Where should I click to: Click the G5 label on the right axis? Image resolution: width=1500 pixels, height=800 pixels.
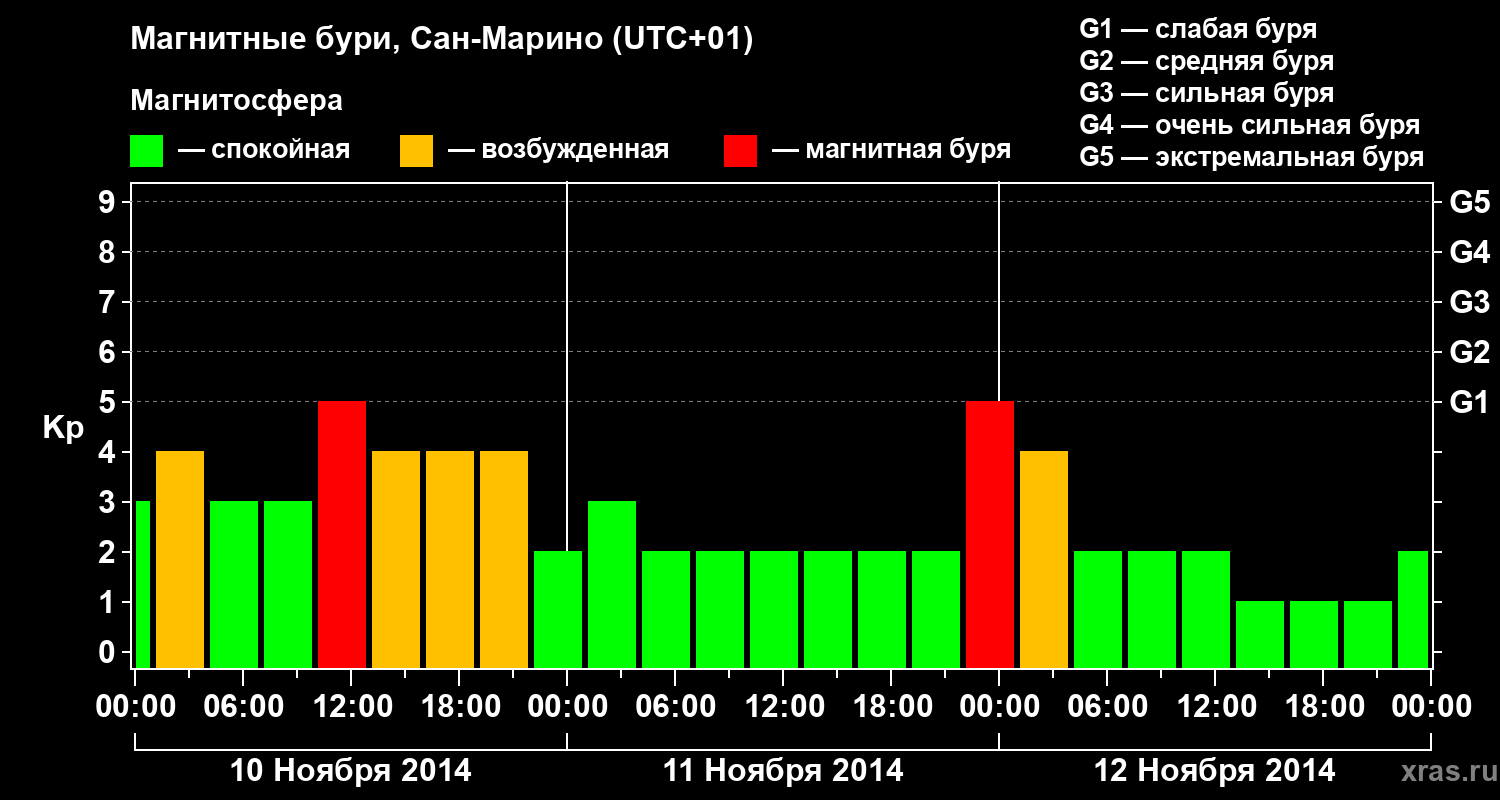[1469, 202]
